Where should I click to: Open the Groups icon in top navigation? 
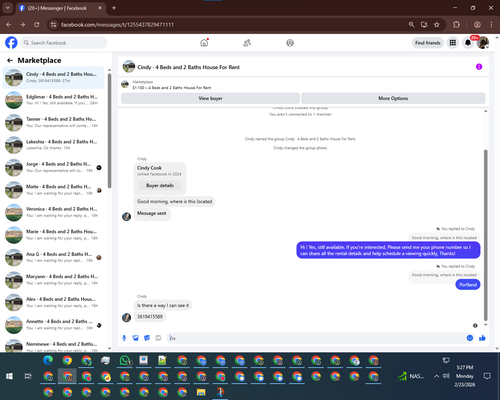coord(290,43)
